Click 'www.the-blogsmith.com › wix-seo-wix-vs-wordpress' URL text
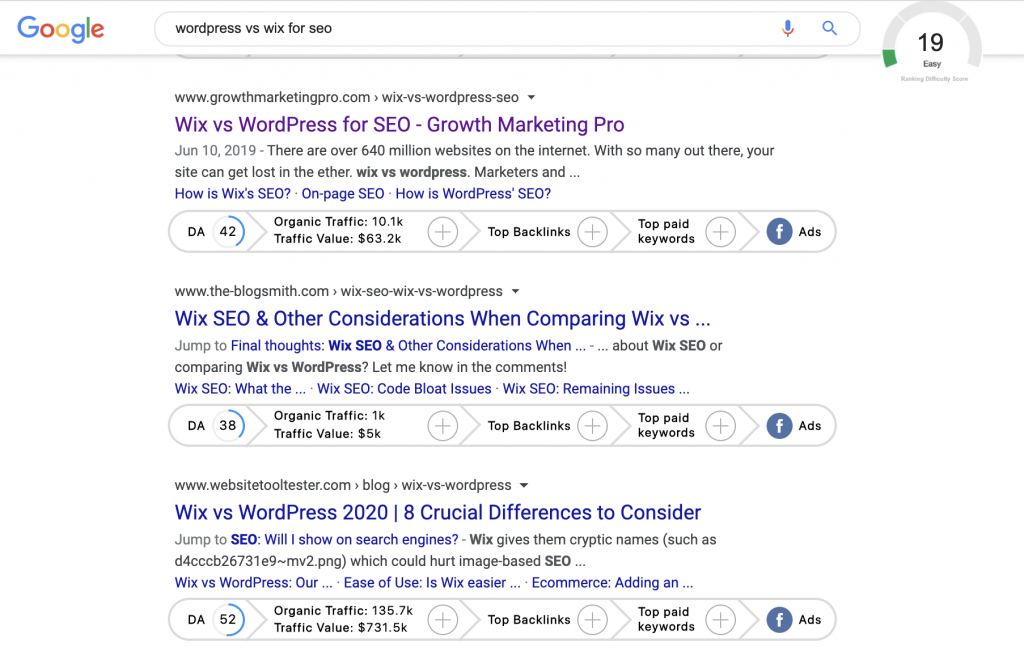The height and width of the screenshot is (651, 1024). [x=338, y=291]
